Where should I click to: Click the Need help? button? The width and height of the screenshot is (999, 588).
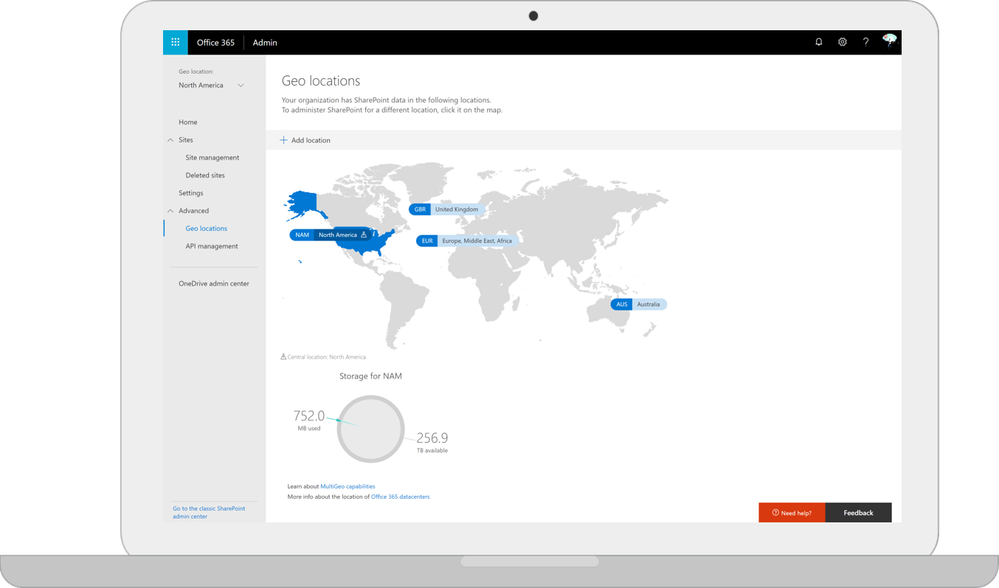pyautogui.click(x=792, y=513)
